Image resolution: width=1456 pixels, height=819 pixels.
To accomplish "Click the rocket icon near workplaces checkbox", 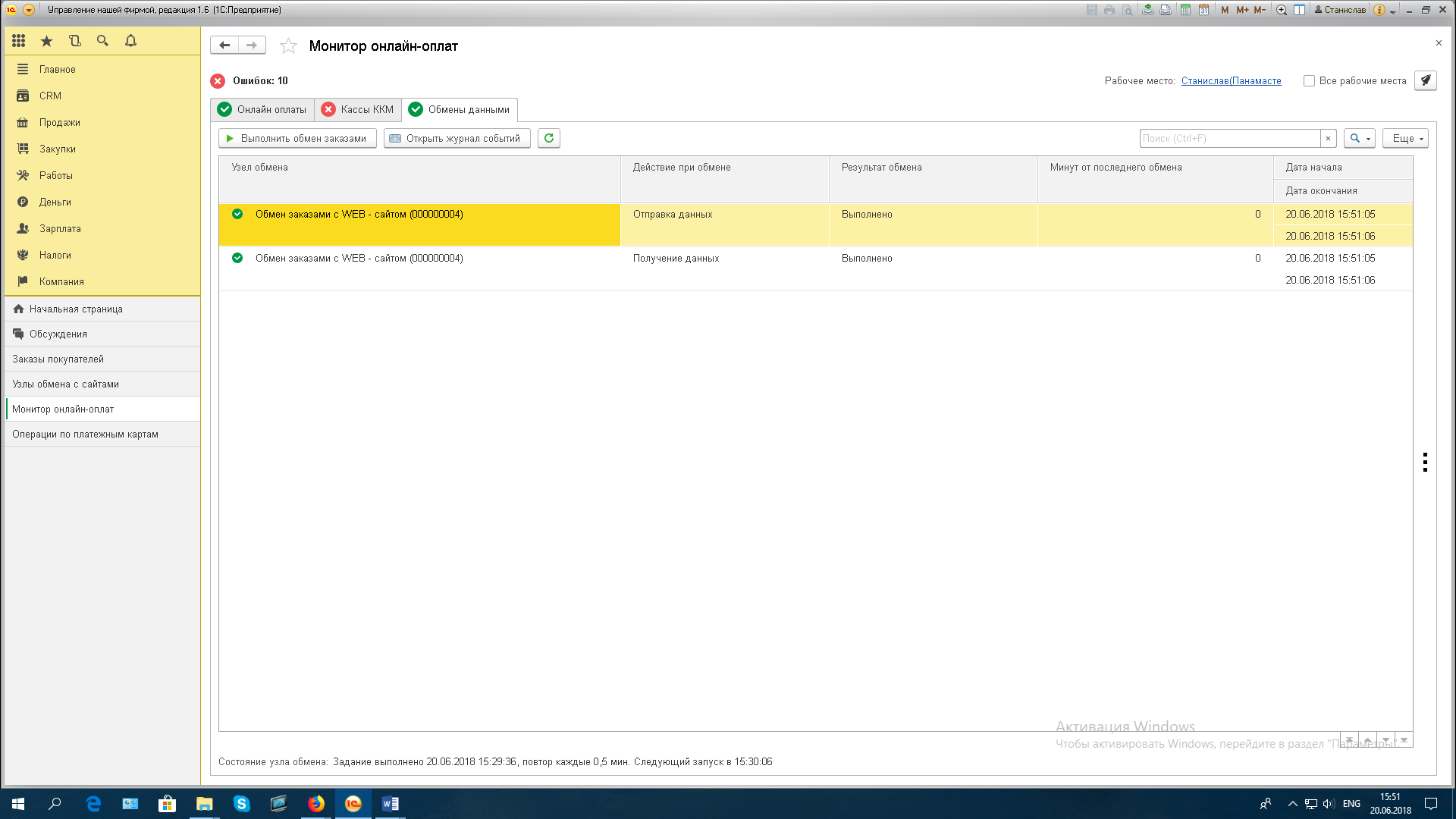I will (x=1425, y=80).
